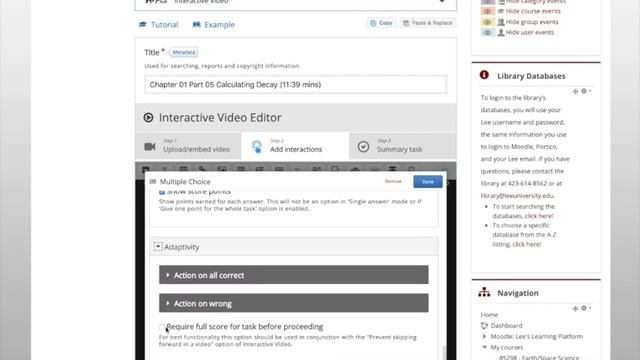Open Dashboard in Navigation
Image resolution: width=640 pixels, height=360 pixels.
point(506,326)
